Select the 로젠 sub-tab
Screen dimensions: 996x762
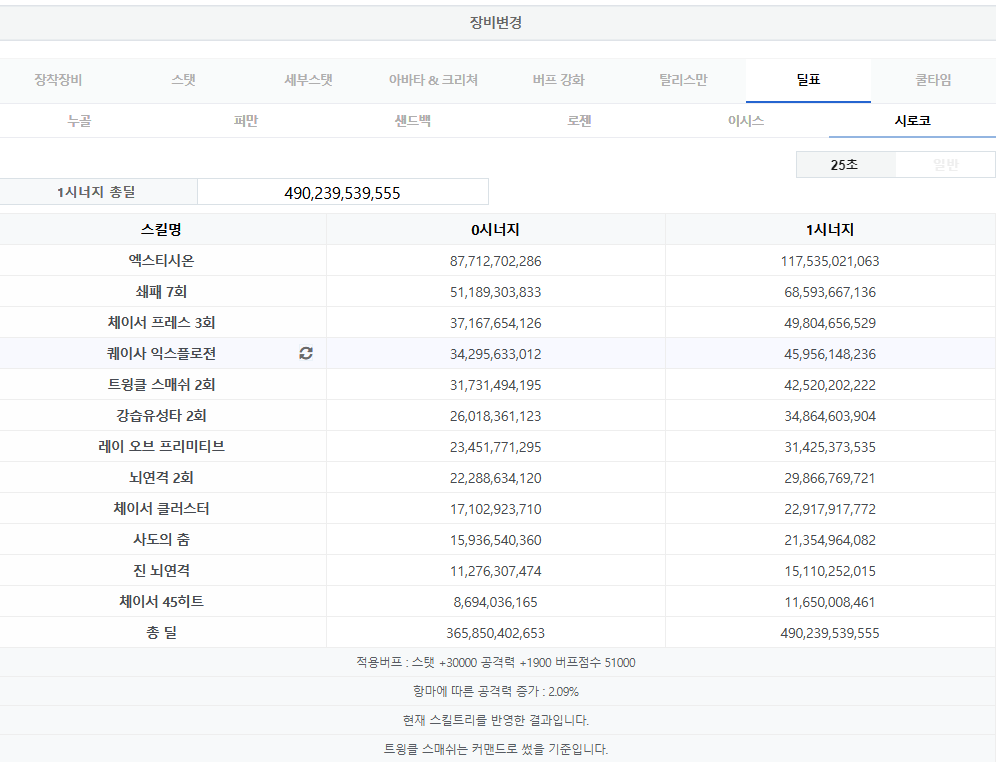click(579, 121)
